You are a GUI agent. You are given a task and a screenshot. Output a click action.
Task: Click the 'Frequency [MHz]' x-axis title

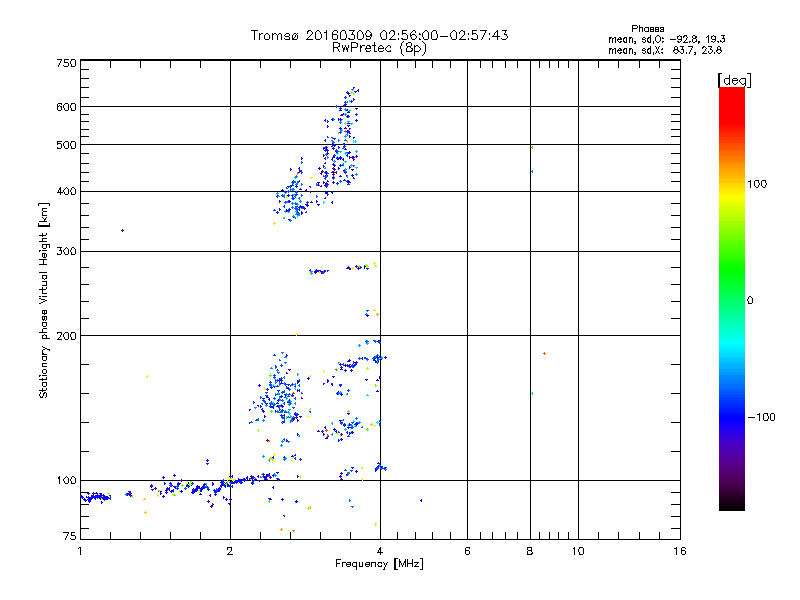pos(379,564)
